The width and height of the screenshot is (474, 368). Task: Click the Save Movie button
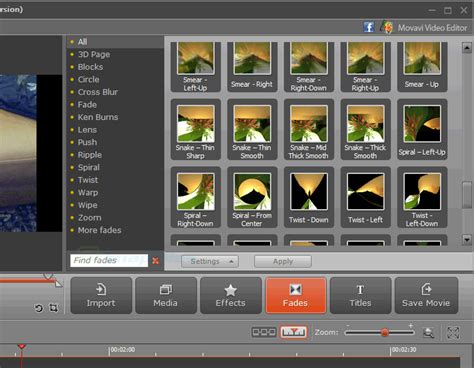426,295
